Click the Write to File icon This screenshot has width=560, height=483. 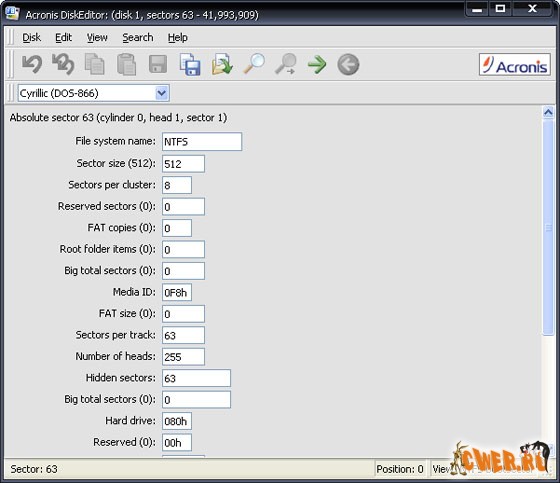[190, 64]
